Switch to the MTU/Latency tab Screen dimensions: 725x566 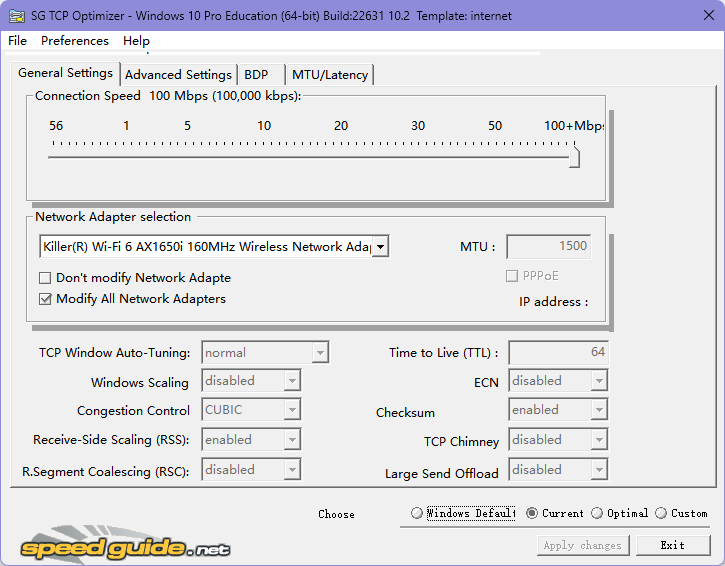point(329,75)
